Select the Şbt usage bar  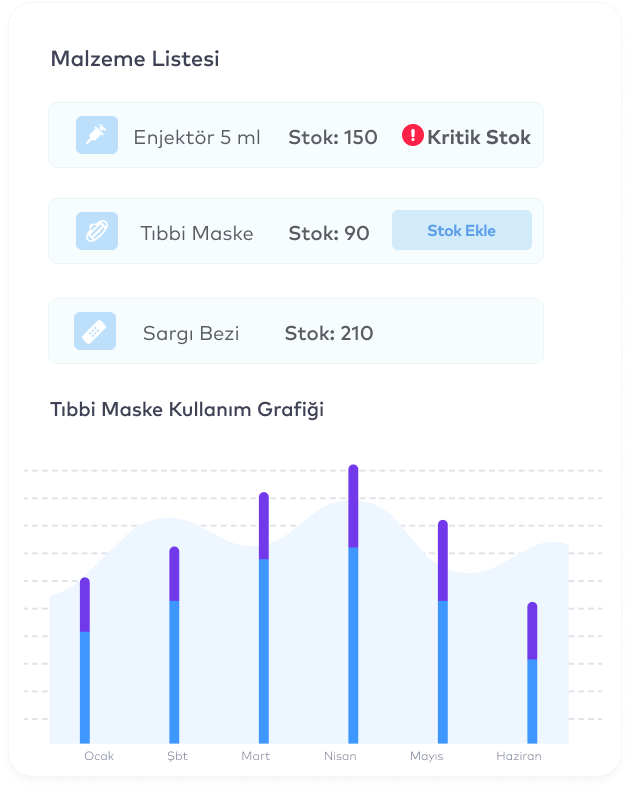[x=174, y=645]
